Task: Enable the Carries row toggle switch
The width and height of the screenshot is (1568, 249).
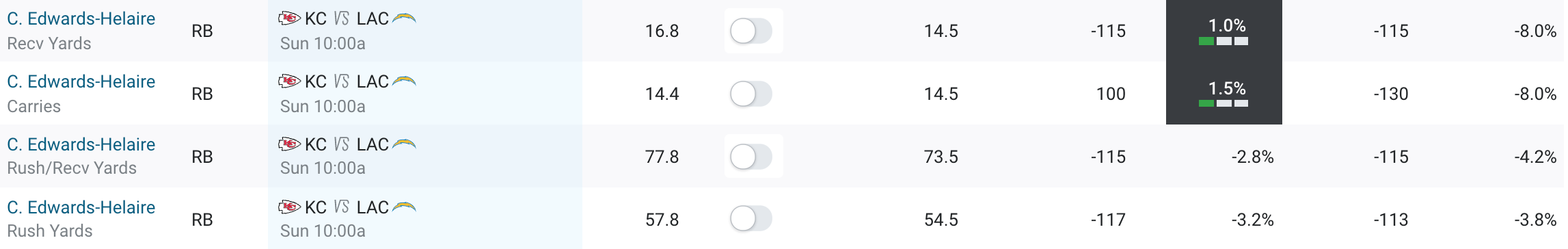Action: pyautogui.click(x=751, y=94)
